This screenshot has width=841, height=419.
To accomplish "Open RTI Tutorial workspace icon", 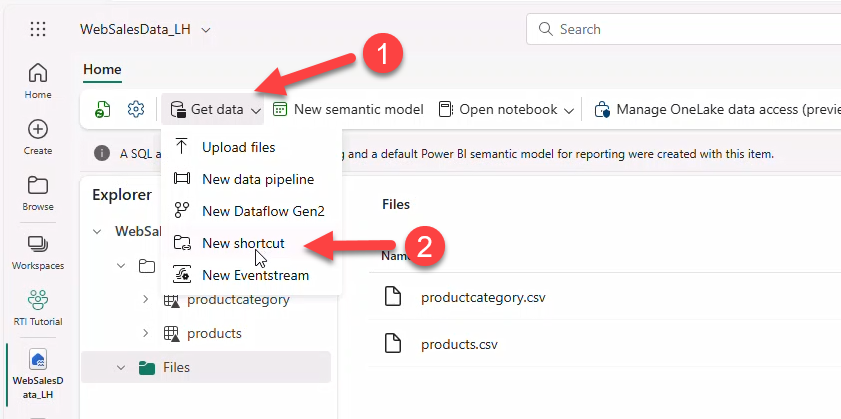I will [38, 307].
